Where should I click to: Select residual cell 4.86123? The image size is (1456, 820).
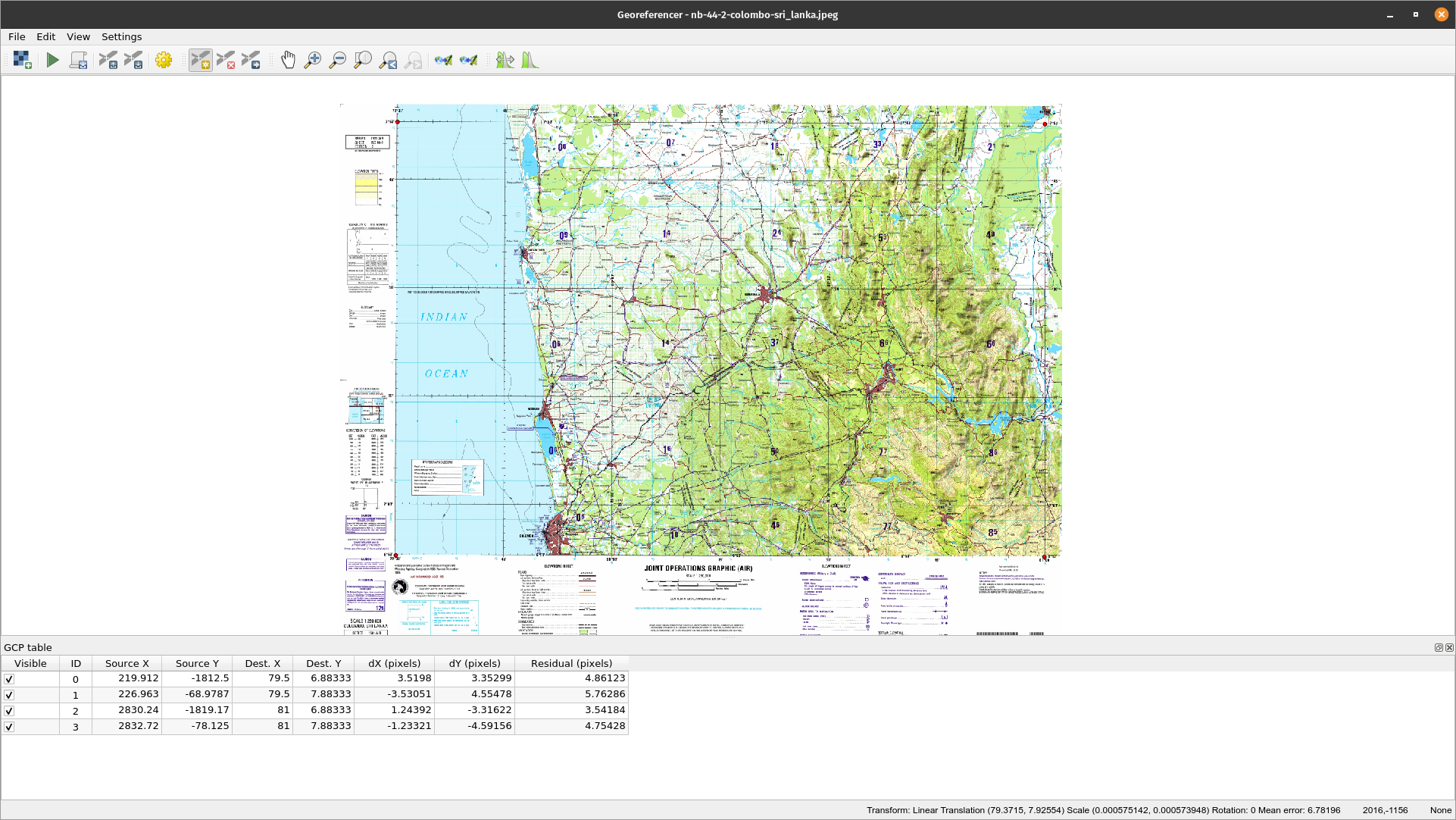coord(571,679)
